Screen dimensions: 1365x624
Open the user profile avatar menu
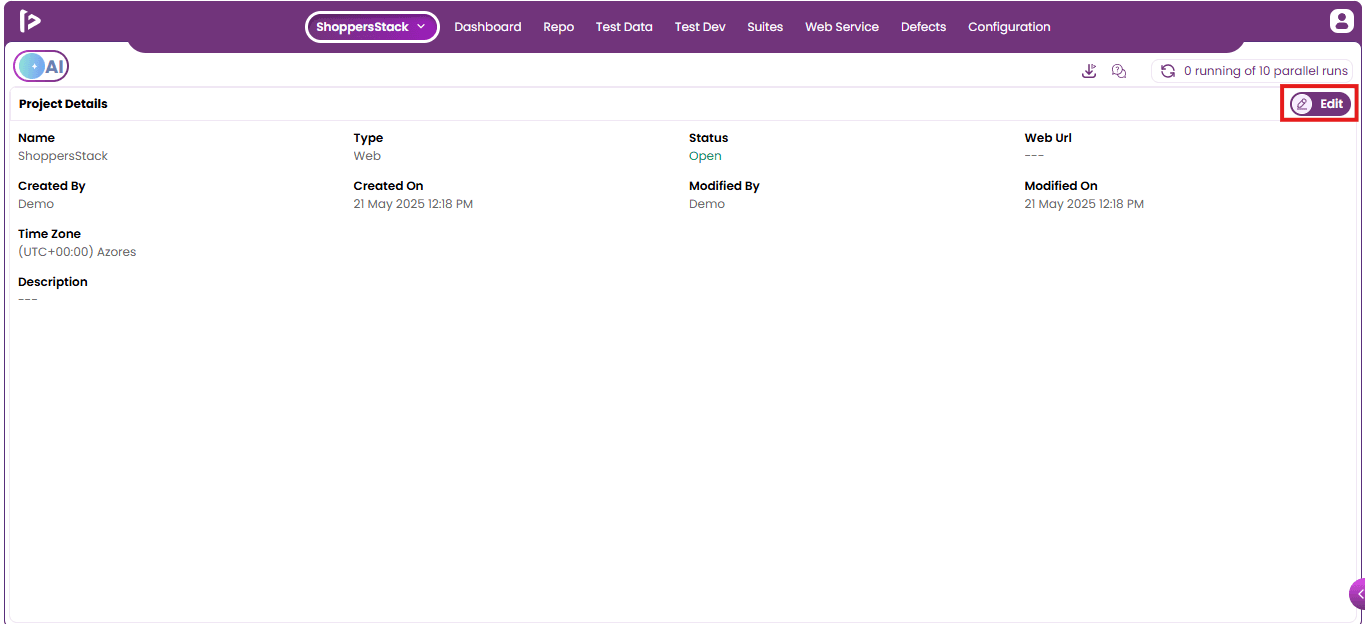[x=1341, y=21]
